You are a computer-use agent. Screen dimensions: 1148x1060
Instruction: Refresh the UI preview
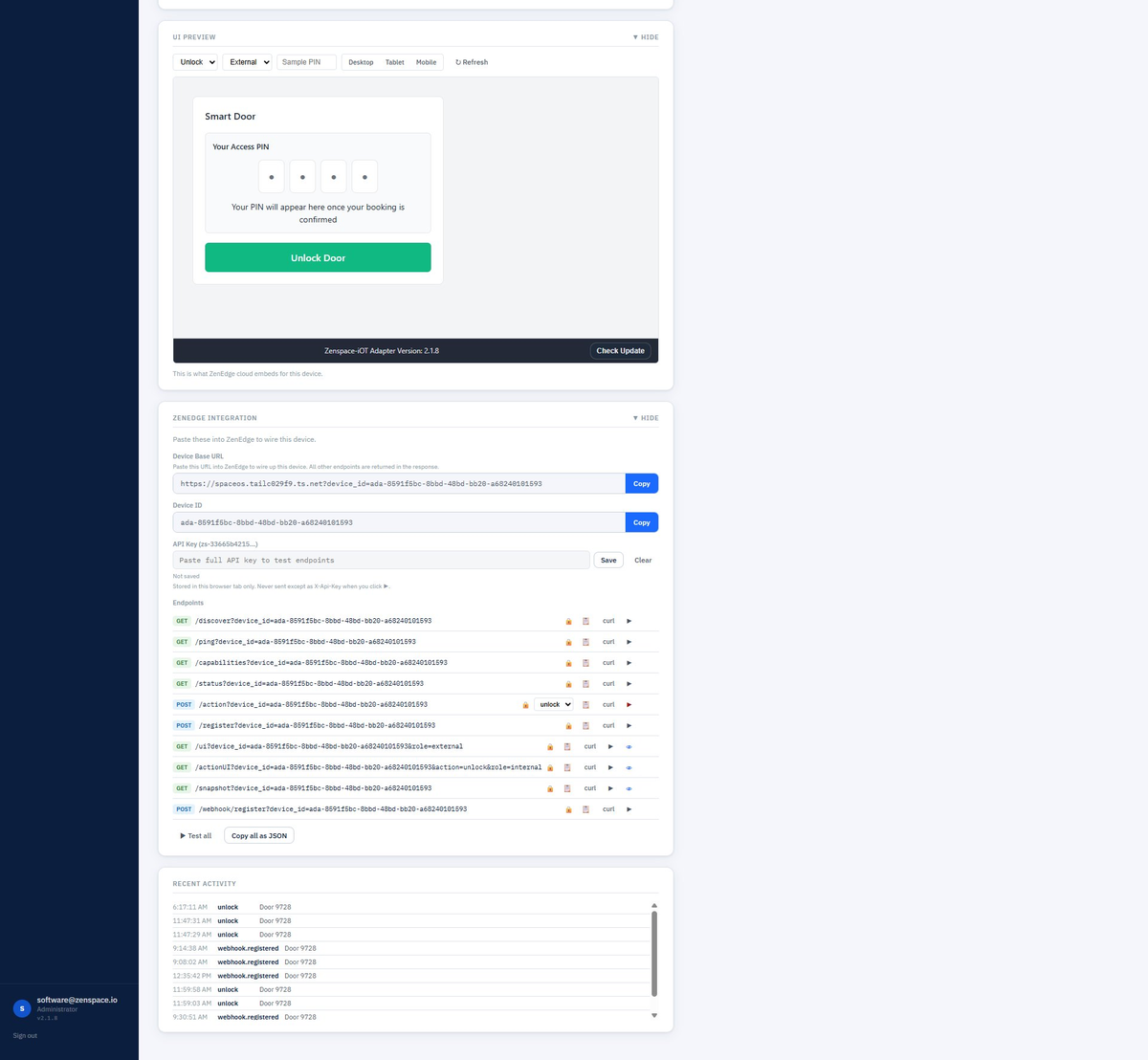[472, 62]
